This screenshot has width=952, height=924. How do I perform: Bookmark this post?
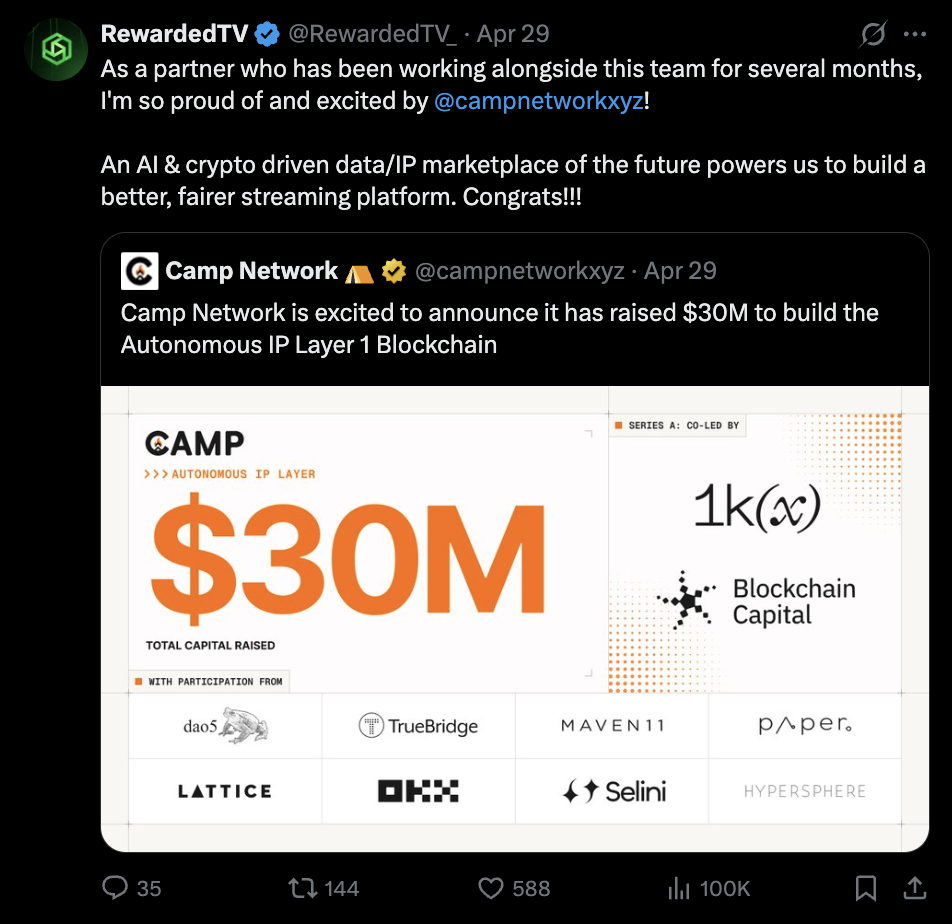(866, 887)
